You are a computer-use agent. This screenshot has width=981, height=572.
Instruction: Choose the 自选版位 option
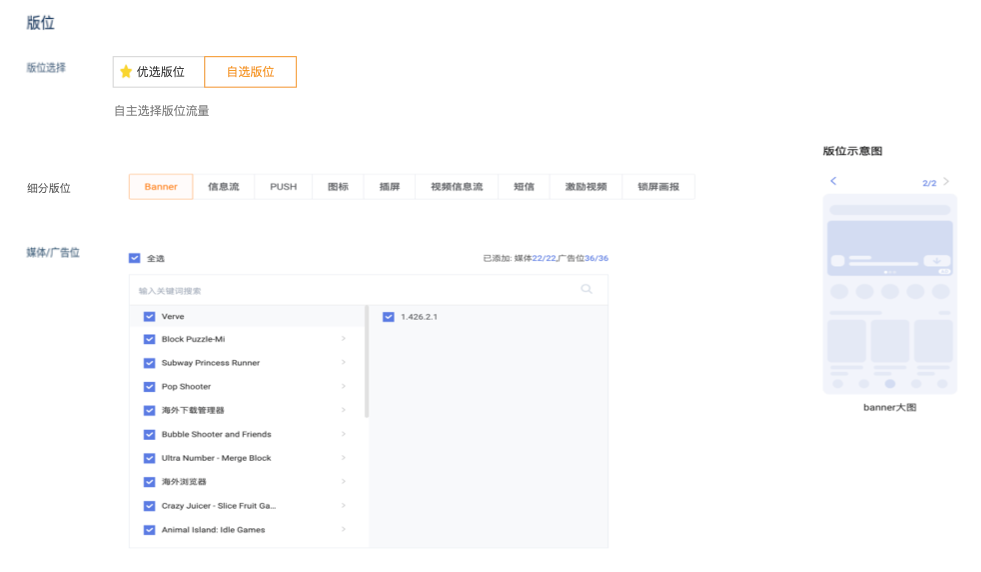[x=250, y=72]
